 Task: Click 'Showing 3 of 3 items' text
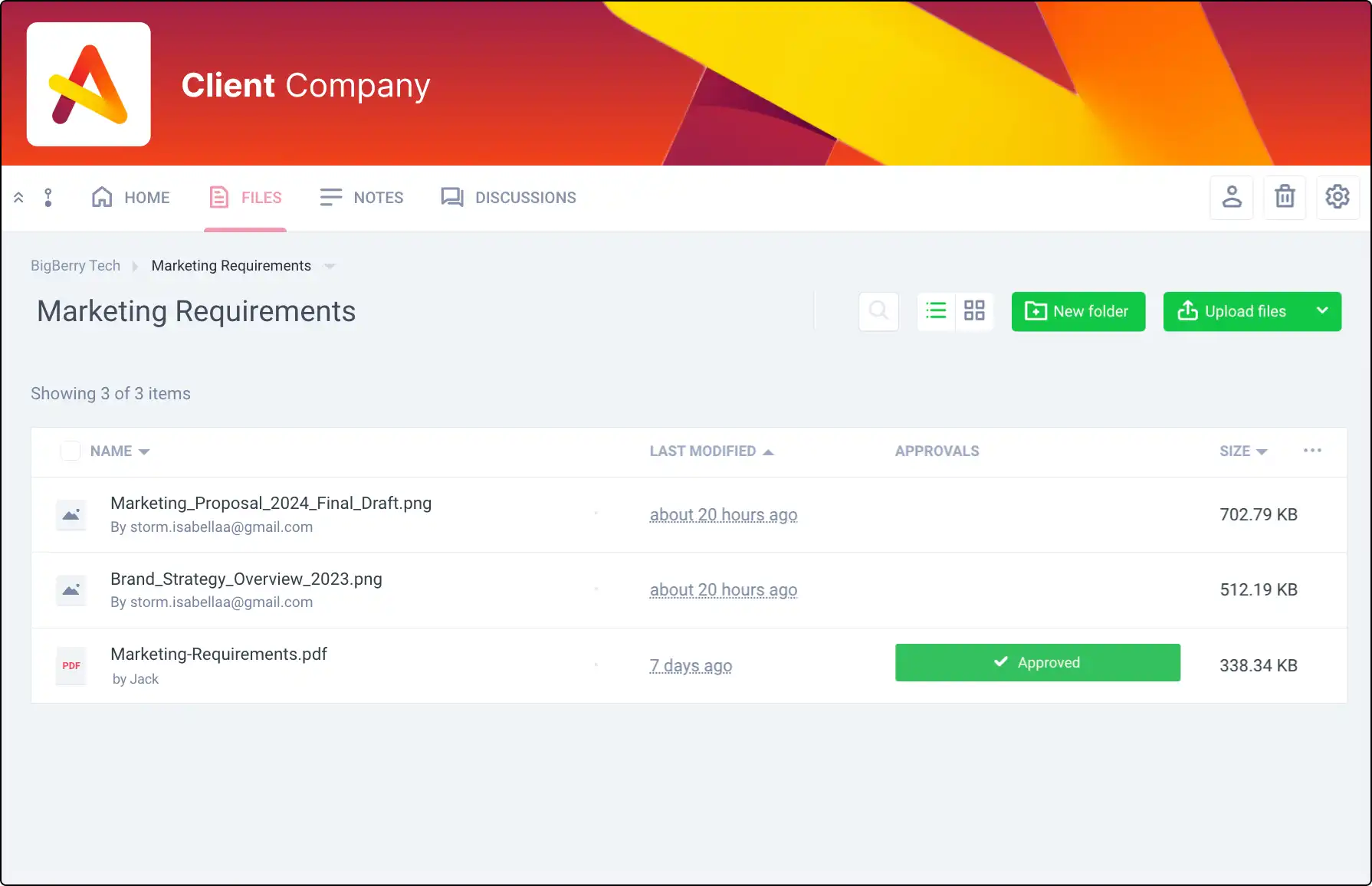(x=110, y=394)
